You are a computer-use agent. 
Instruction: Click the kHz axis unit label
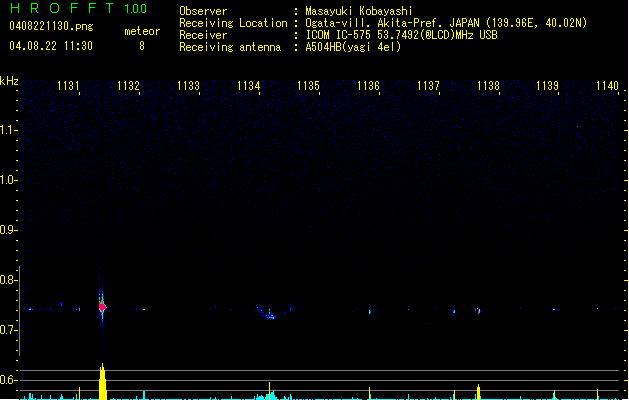9,81
